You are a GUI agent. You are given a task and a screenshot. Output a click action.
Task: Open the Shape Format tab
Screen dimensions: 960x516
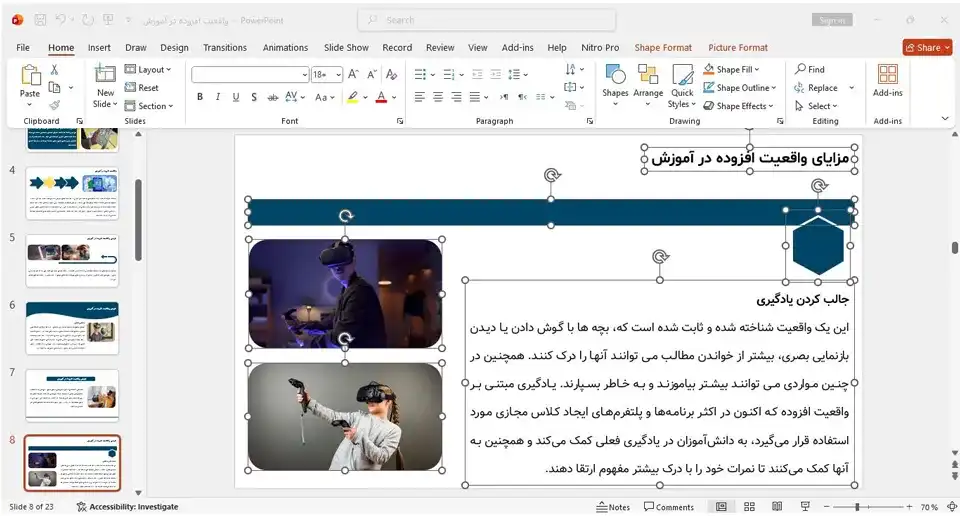coord(663,48)
